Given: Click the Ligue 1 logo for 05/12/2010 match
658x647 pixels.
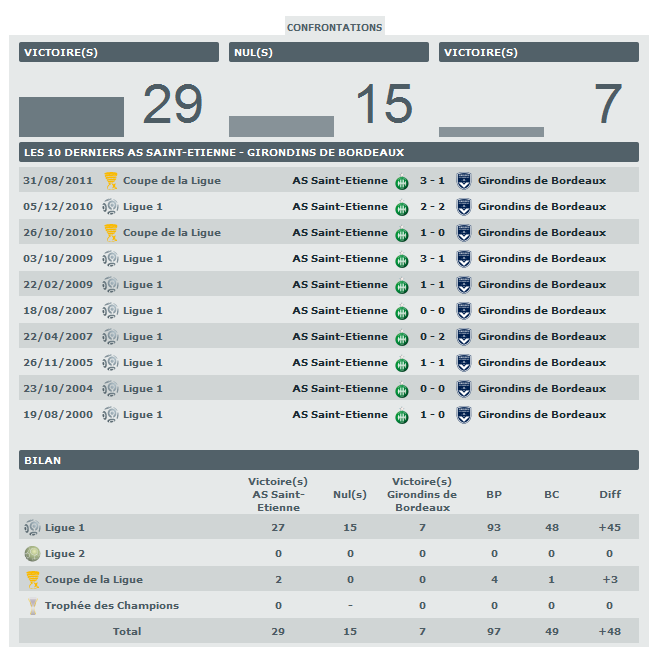Looking at the screenshot, I should [111, 207].
